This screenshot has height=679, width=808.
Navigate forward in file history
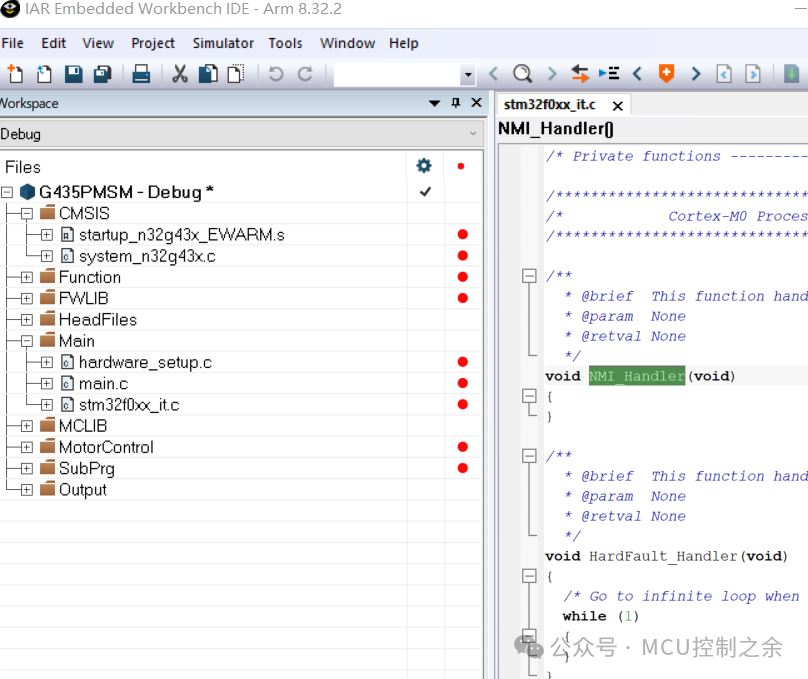click(753, 74)
